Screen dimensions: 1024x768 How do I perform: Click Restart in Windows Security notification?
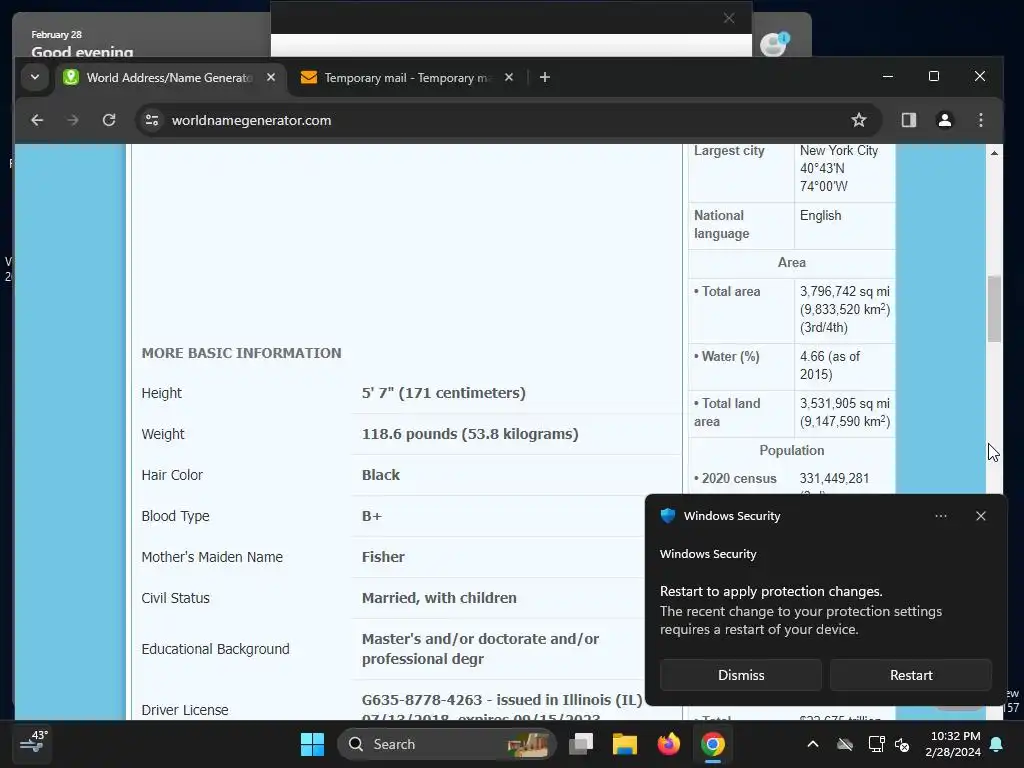pos(910,675)
